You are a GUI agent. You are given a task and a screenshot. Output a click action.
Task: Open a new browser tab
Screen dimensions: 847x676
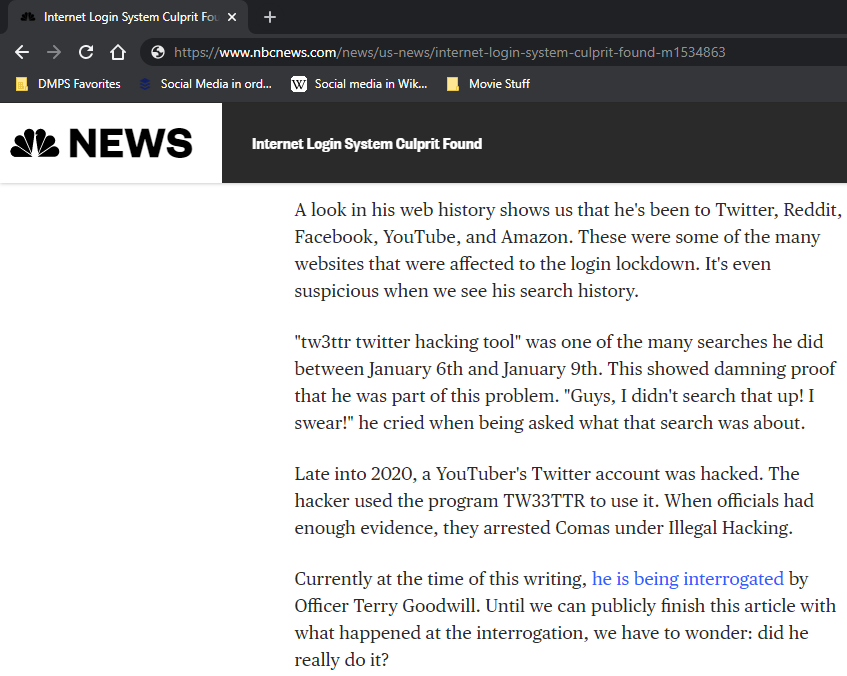coord(270,17)
